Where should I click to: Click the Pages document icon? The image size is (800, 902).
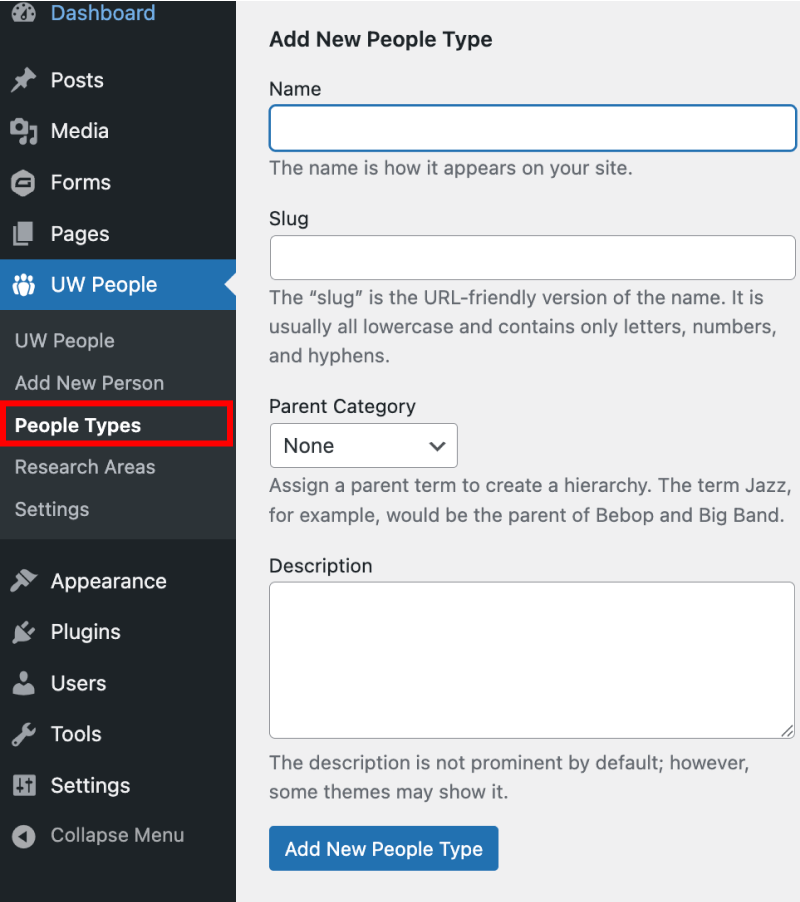tap(23, 234)
